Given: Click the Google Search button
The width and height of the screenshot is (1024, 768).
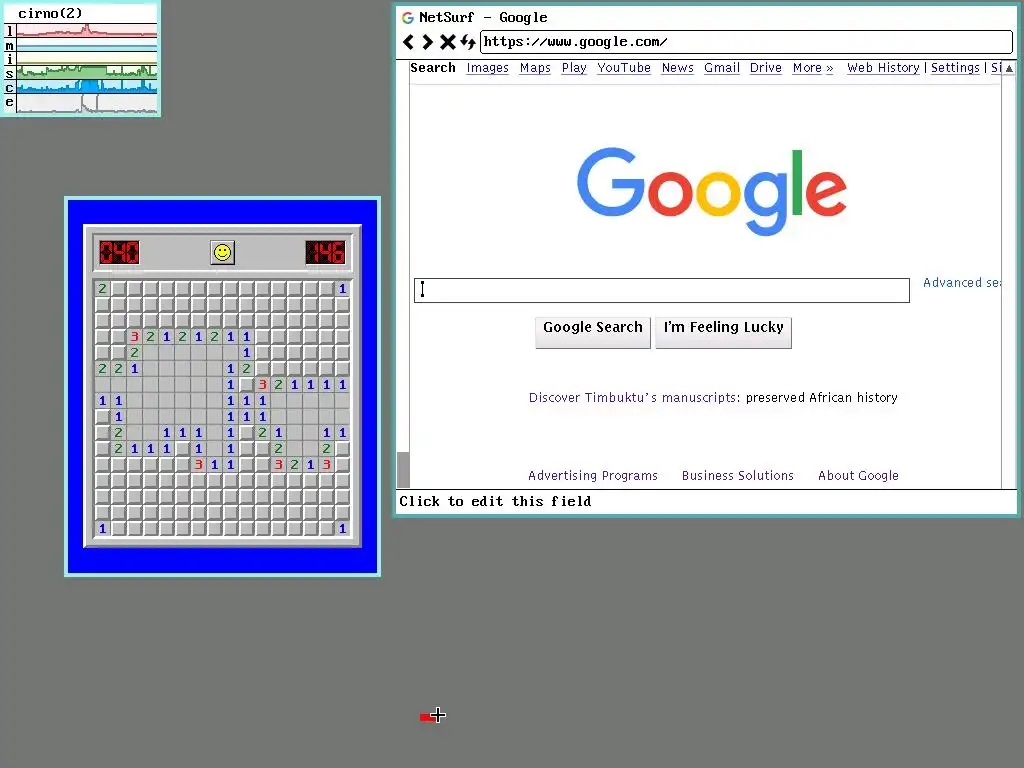Looking at the screenshot, I should tap(593, 332).
